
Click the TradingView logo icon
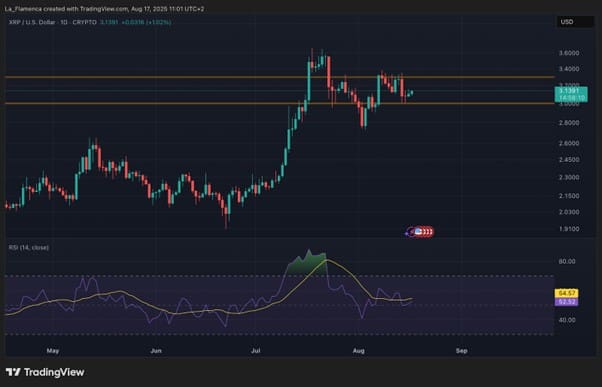13,372
